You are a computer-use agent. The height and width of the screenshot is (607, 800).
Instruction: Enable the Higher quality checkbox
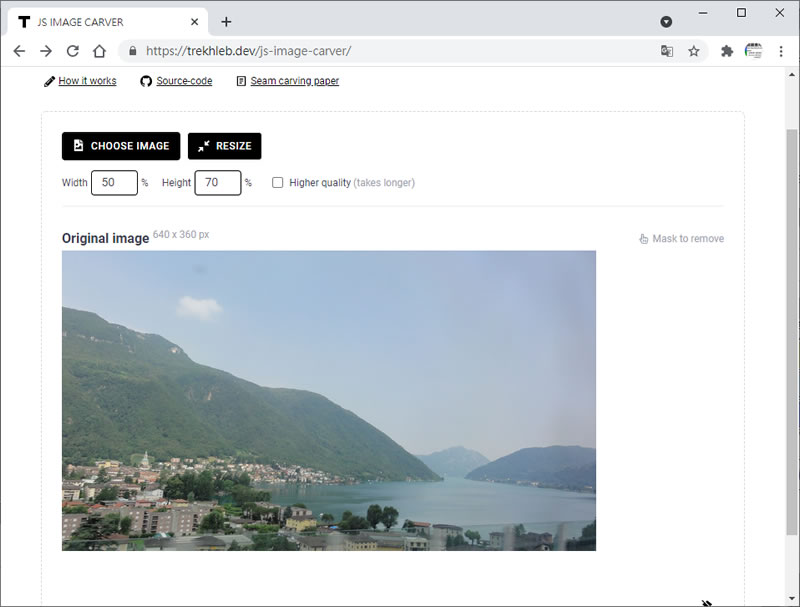(x=278, y=183)
